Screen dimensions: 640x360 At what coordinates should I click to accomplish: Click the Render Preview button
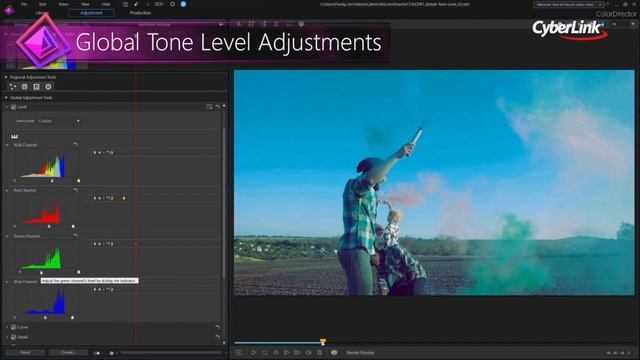(x=360, y=353)
